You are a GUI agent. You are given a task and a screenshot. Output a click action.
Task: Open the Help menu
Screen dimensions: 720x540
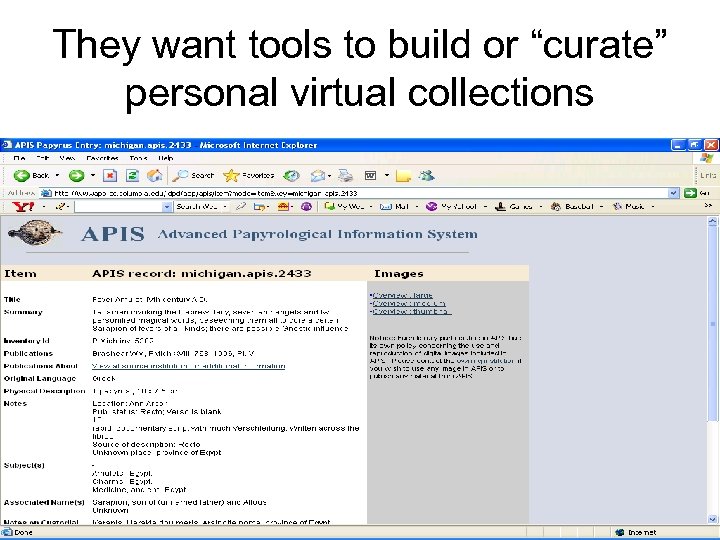(165, 158)
